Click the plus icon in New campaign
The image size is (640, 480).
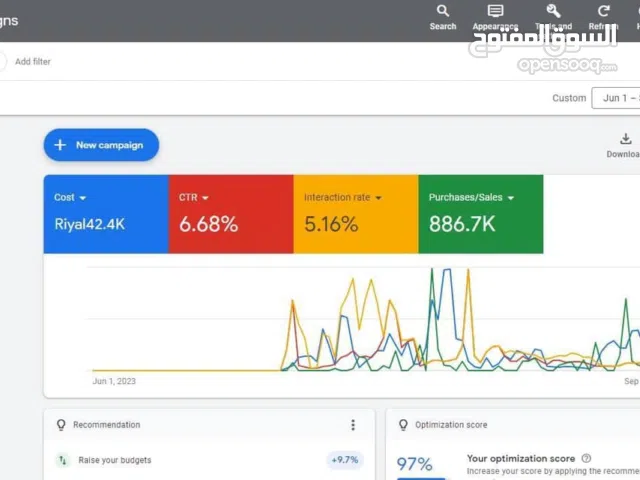pos(60,145)
